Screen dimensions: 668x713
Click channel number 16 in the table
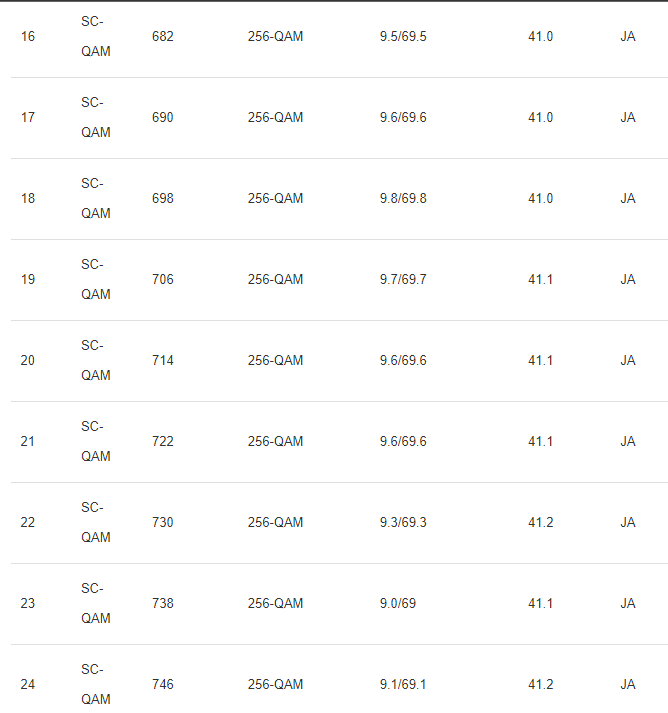click(28, 37)
